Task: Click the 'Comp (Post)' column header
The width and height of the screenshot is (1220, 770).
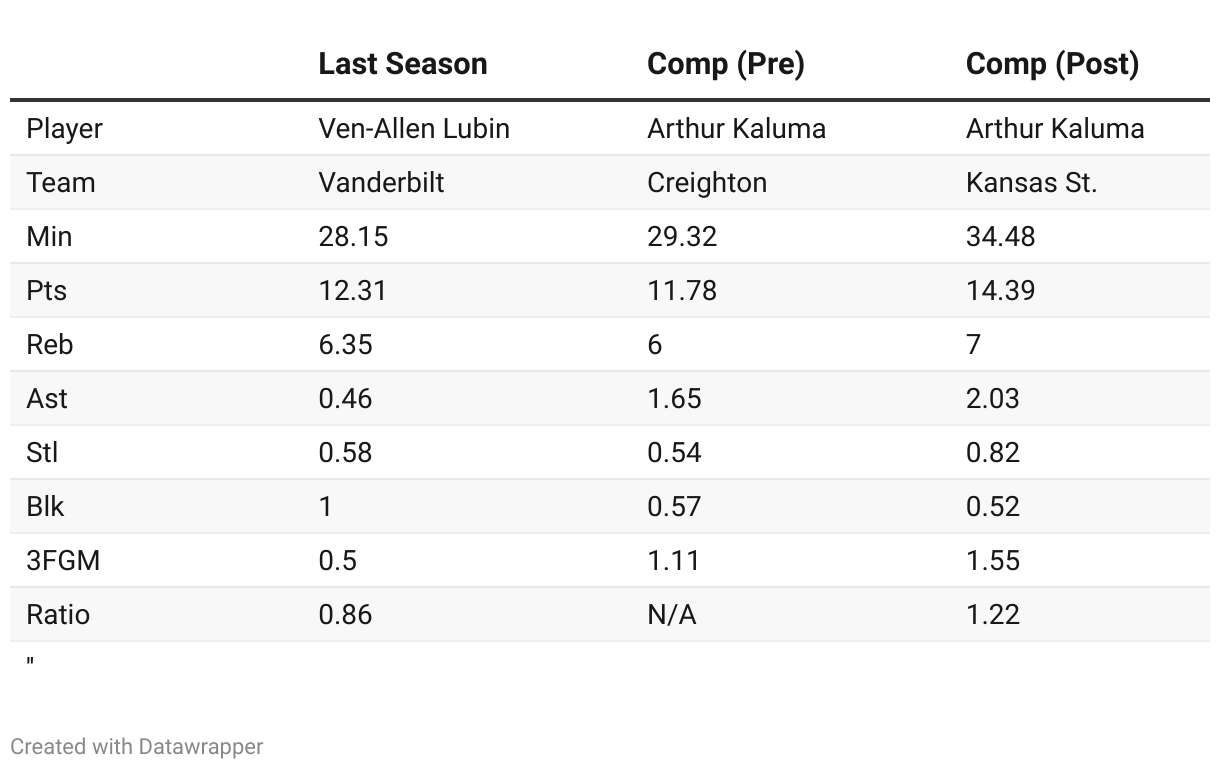Action: [1052, 64]
